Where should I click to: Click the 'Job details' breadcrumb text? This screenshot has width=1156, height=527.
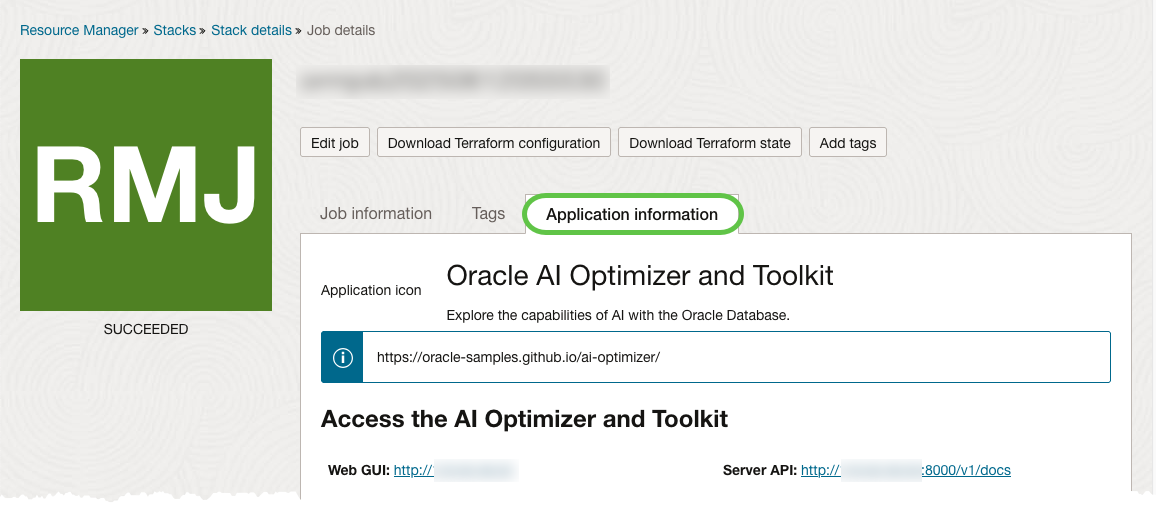[x=341, y=30]
